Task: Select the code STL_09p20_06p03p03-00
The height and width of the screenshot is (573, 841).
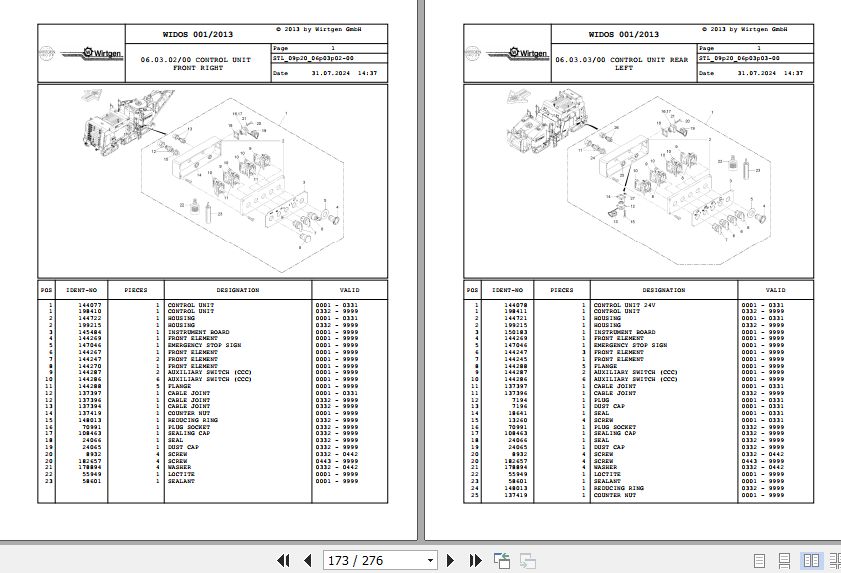Action: tap(739, 58)
